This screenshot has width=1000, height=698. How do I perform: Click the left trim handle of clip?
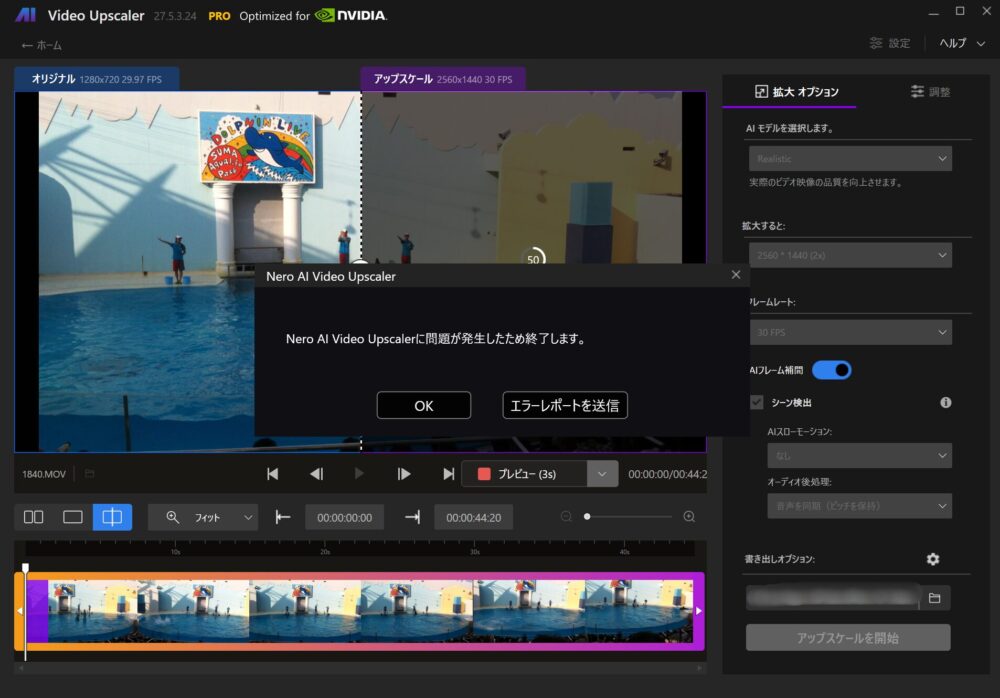[x=19, y=611]
